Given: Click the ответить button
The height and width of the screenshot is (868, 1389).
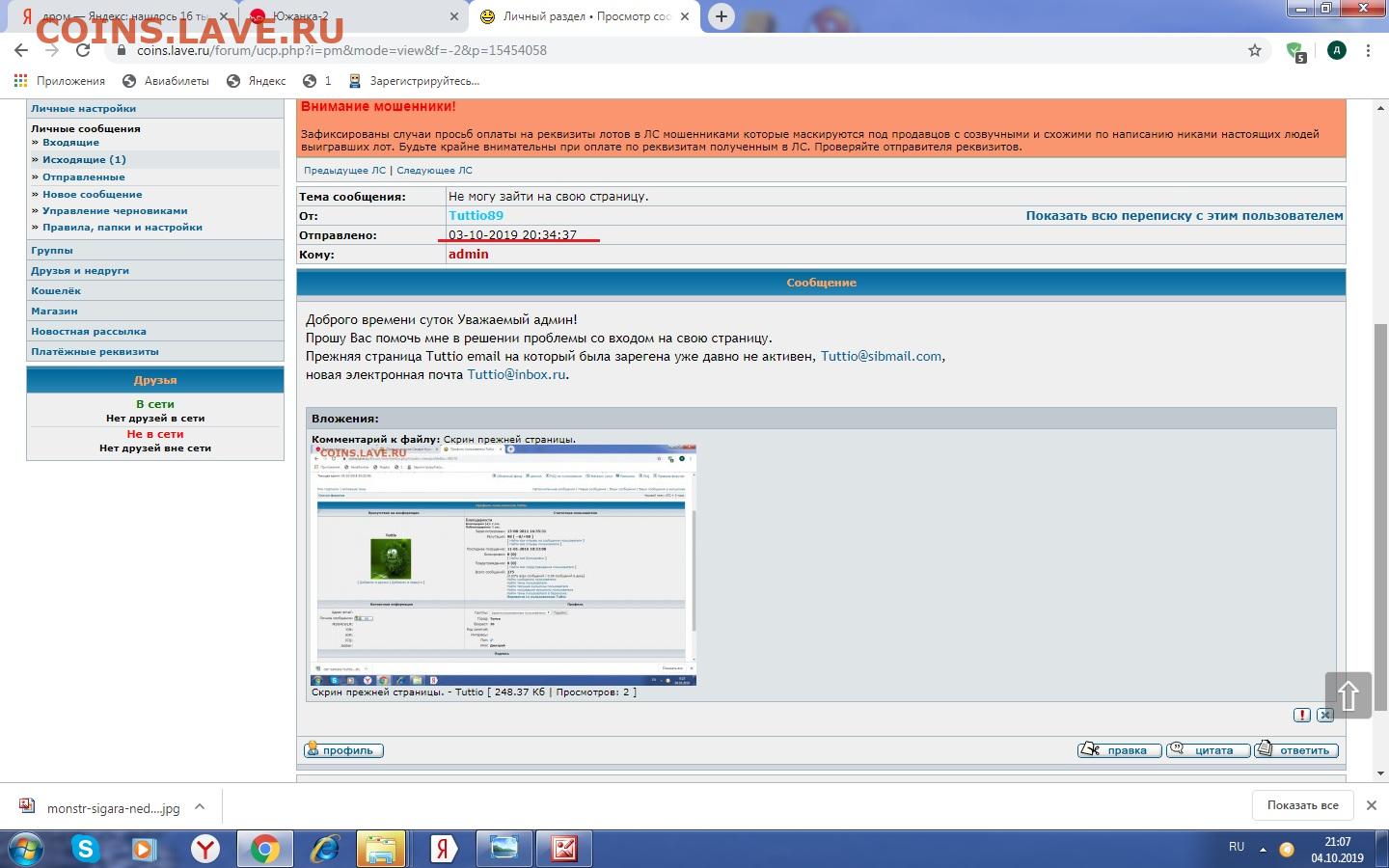Looking at the screenshot, I should tap(1296, 750).
